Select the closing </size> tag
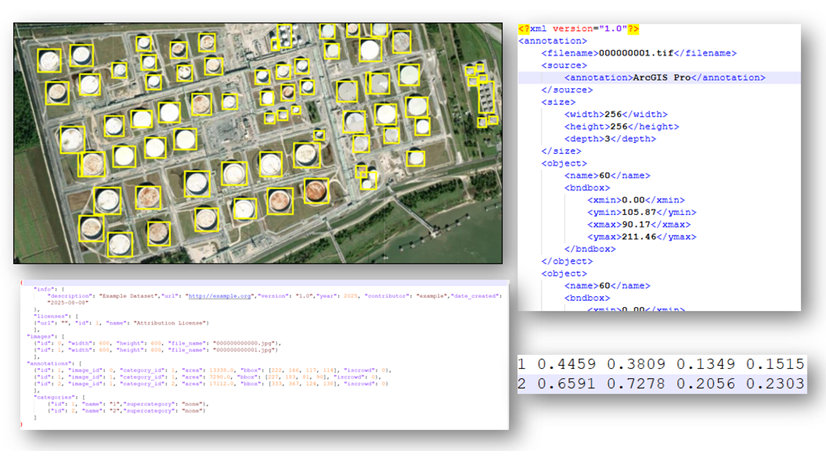This screenshot has height=465, width=826. (x=562, y=151)
